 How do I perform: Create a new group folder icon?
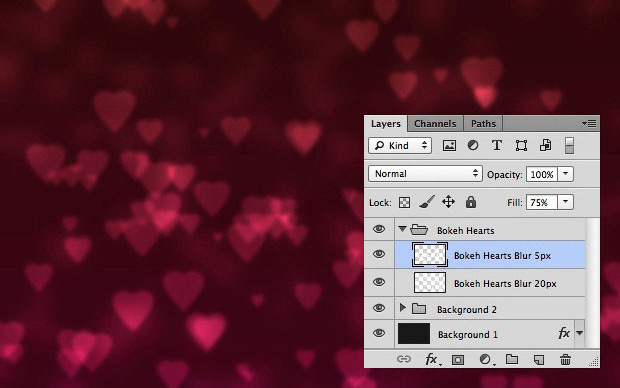pos(512,359)
